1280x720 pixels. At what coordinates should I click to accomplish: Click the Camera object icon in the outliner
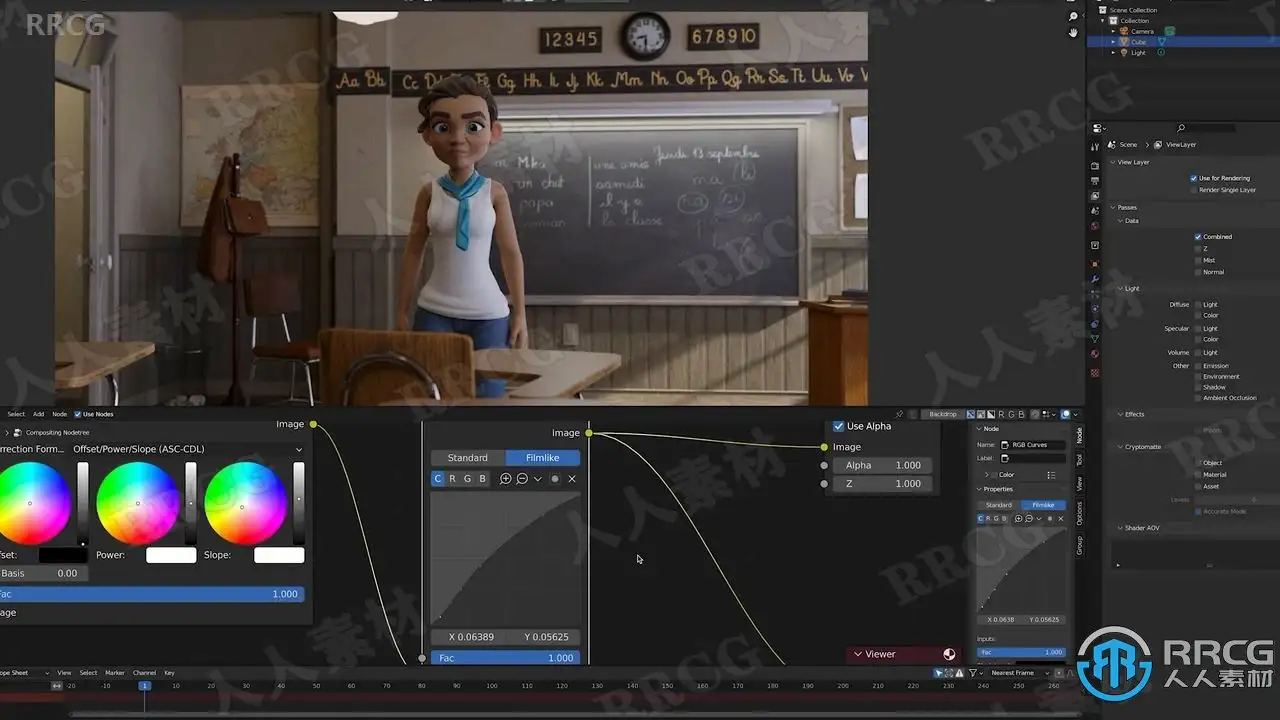click(1125, 31)
